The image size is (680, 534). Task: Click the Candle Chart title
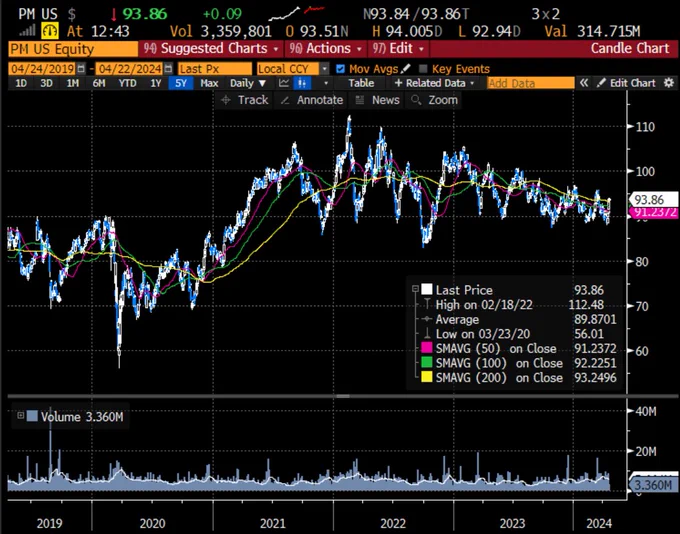coord(630,48)
